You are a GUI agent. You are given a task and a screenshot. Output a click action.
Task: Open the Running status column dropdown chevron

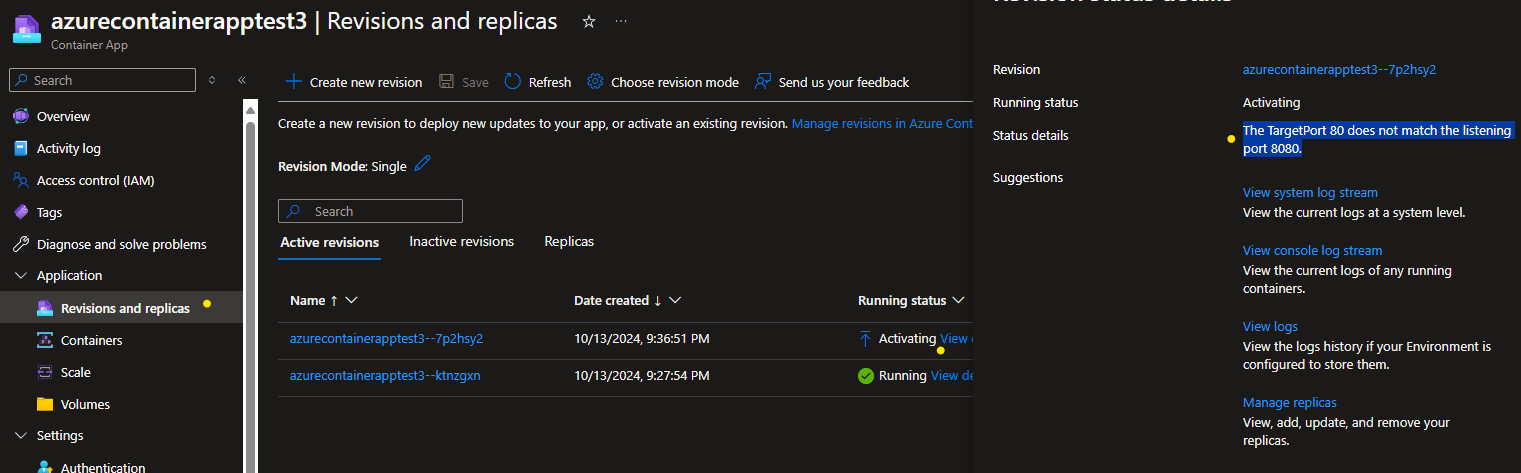click(x=958, y=300)
